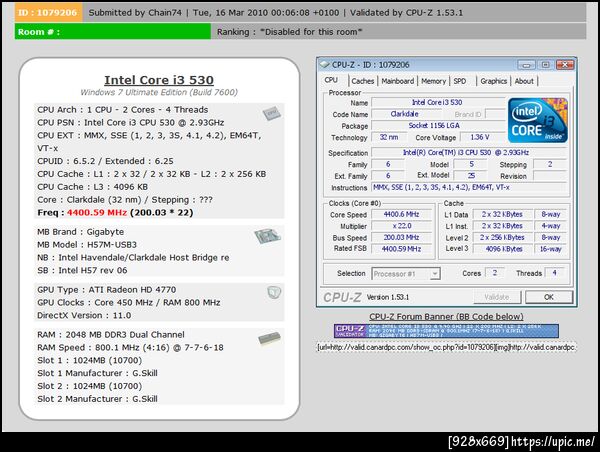The height and width of the screenshot is (452, 600).
Task: Click the Validate button
Action: (x=497, y=297)
